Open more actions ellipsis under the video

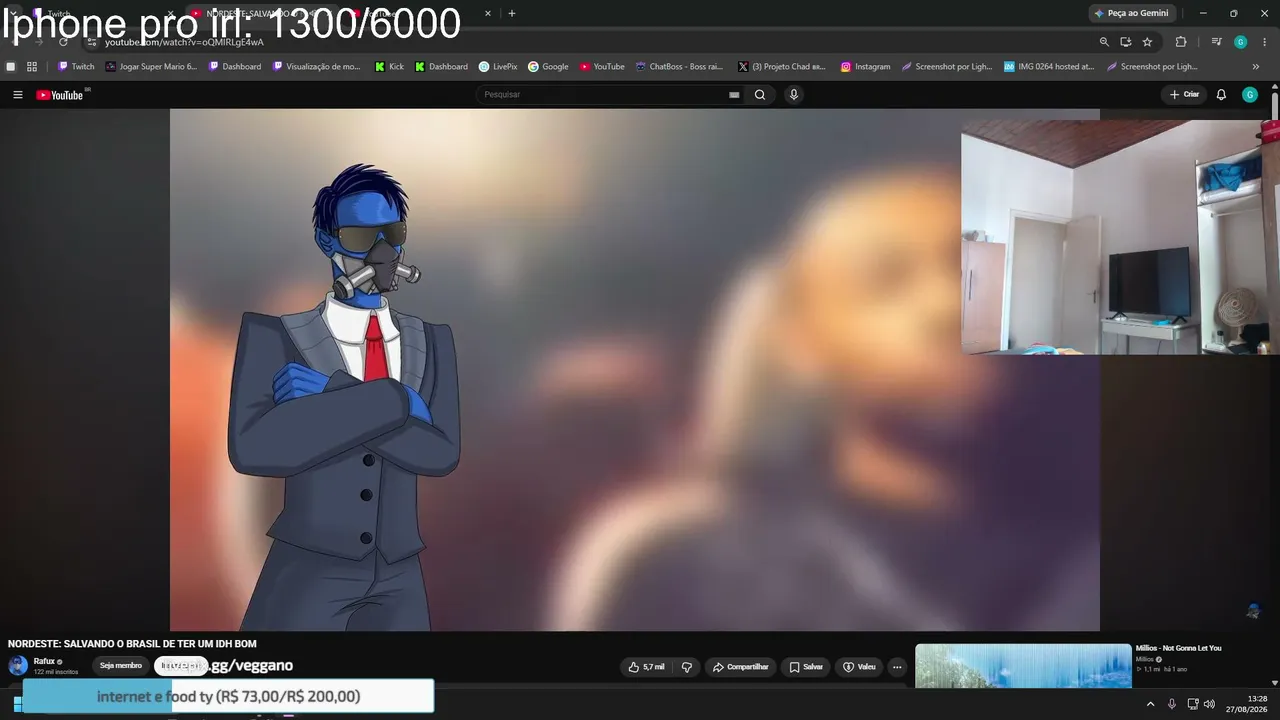897,667
